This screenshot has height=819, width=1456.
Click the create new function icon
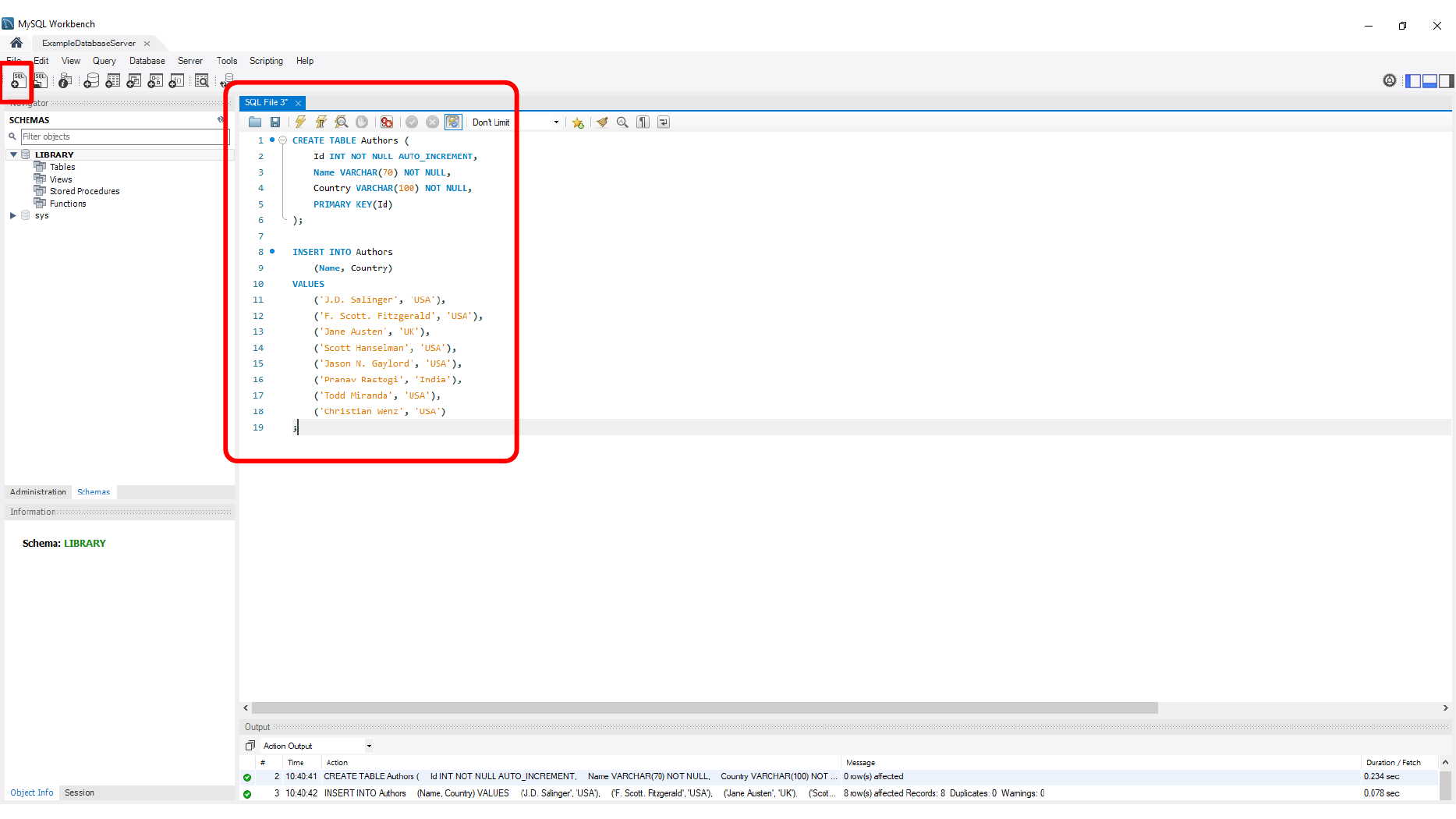click(177, 80)
